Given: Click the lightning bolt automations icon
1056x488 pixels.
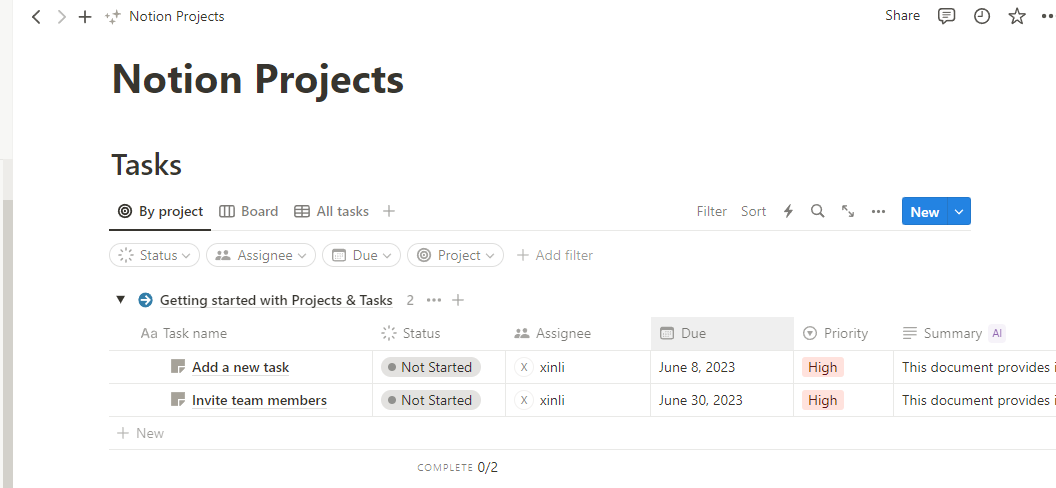Looking at the screenshot, I should [x=788, y=211].
